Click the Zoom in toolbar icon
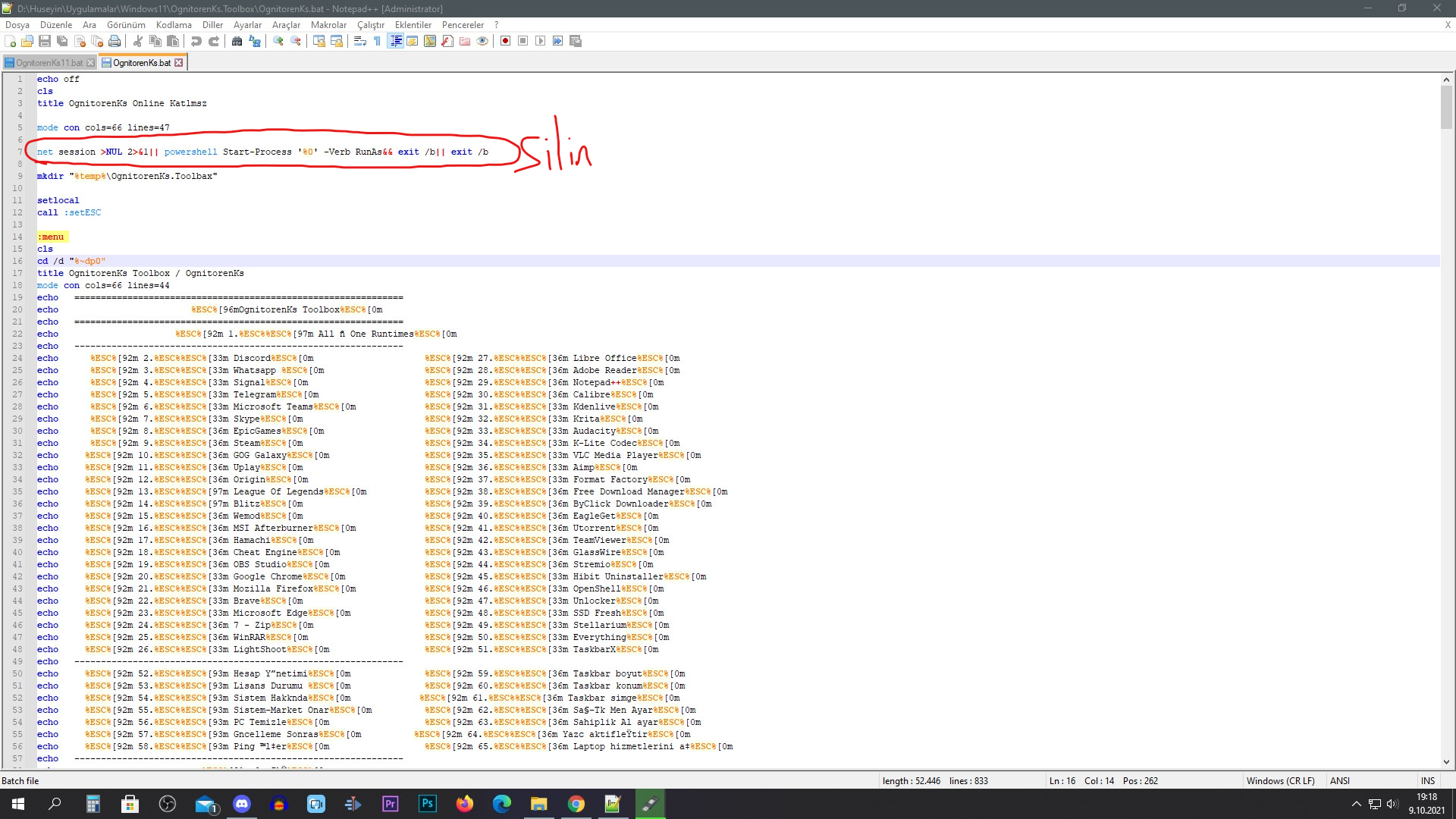1456x819 pixels. pos(278,41)
